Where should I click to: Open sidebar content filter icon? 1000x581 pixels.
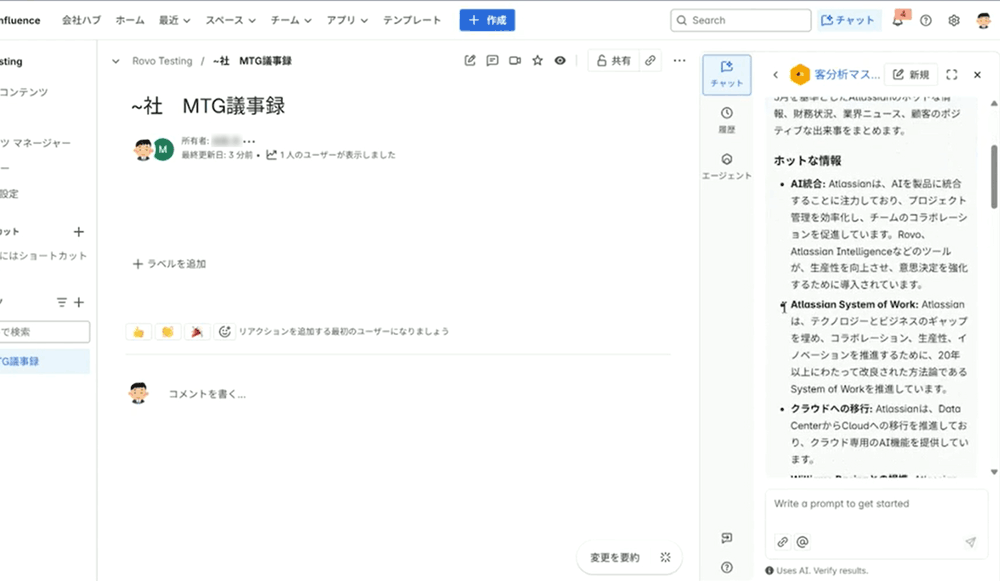tap(61, 302)
